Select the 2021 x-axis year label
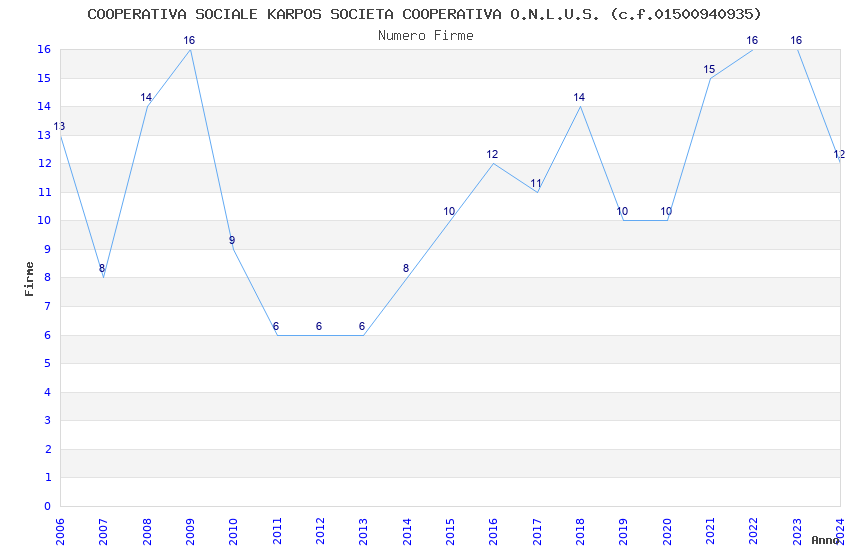 pos(710,532)
